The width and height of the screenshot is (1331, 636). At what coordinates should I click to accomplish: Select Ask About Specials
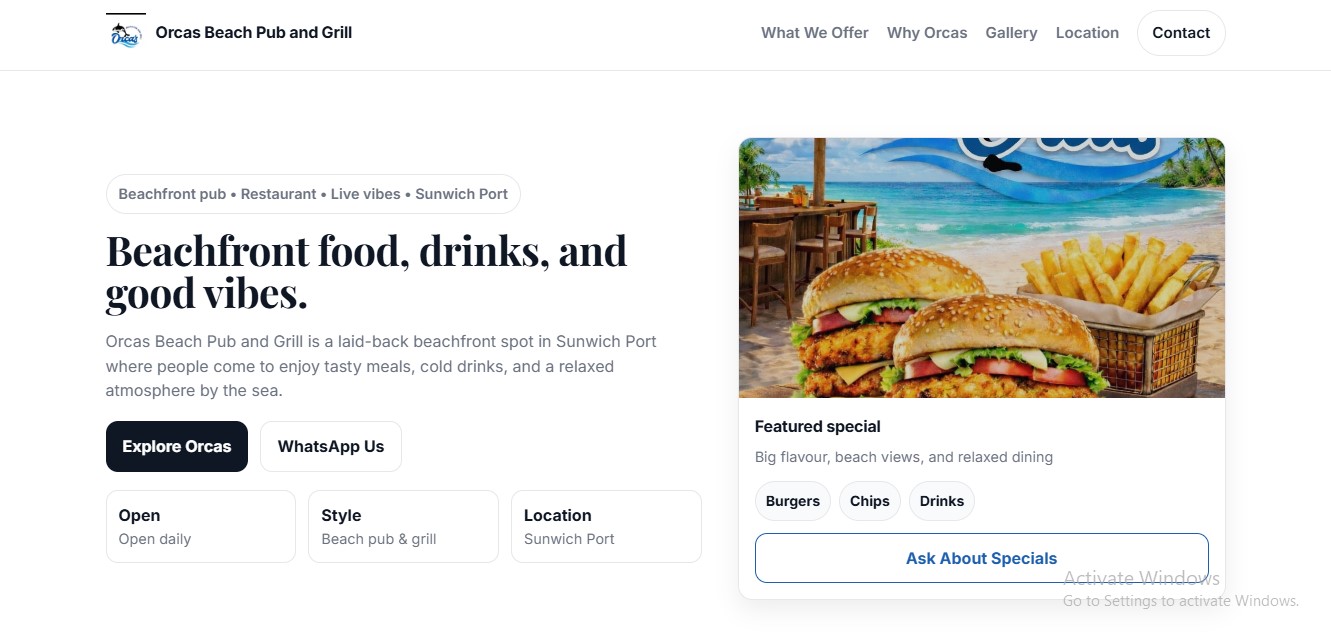click(981, 557)
